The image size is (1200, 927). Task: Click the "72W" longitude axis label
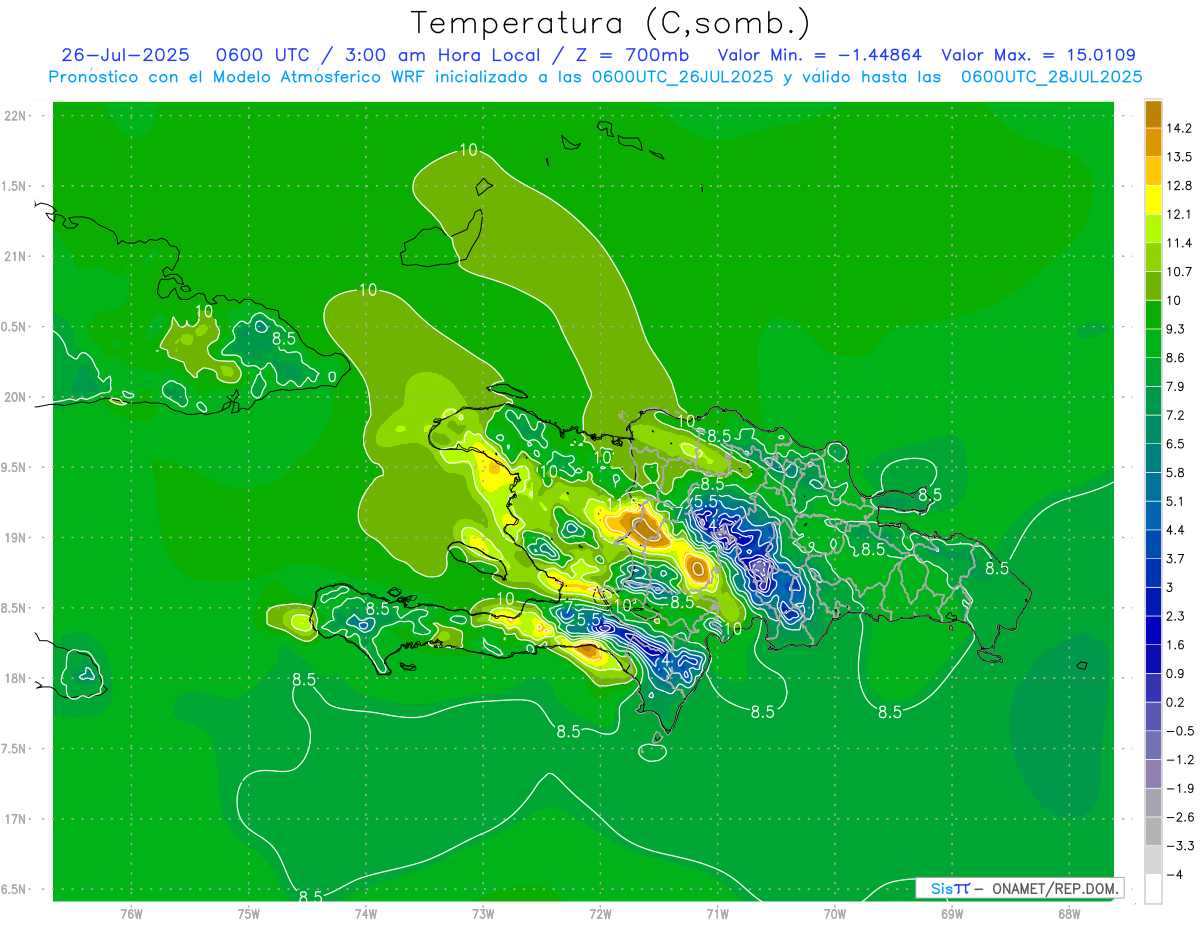click(600, 914)
